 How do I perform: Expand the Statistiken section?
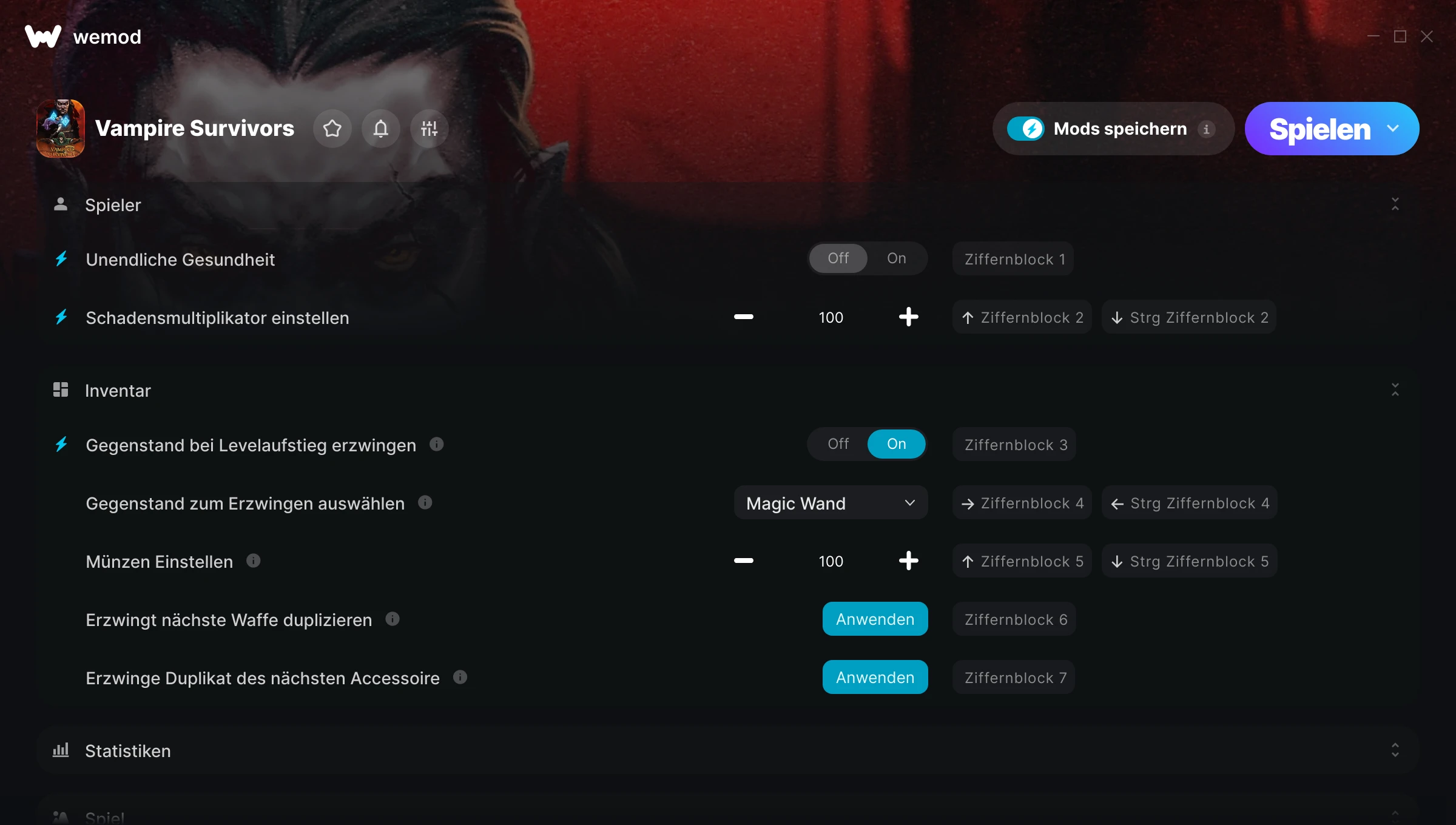pos(1395,750)
